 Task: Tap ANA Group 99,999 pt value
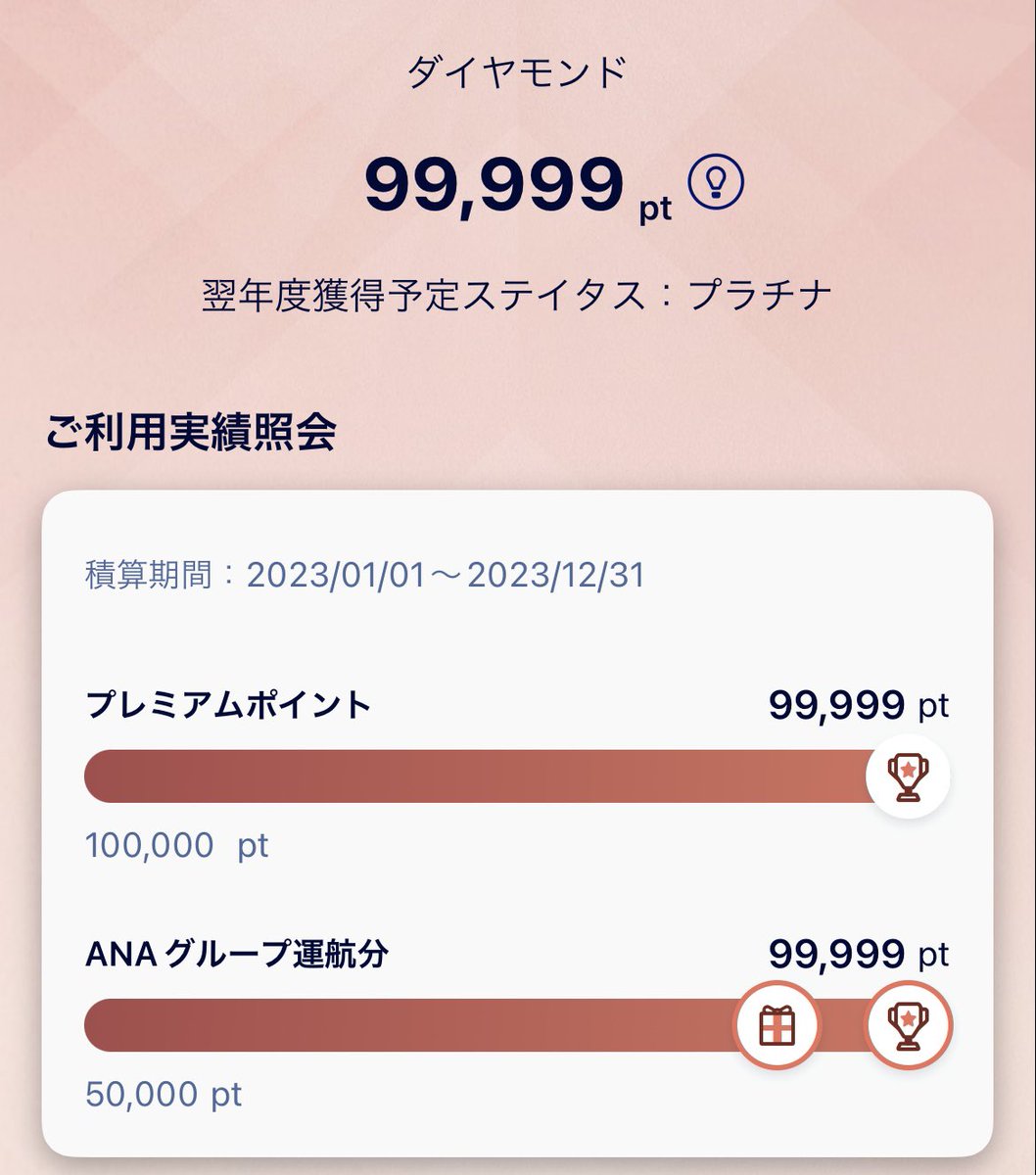[x=859, y=954]
